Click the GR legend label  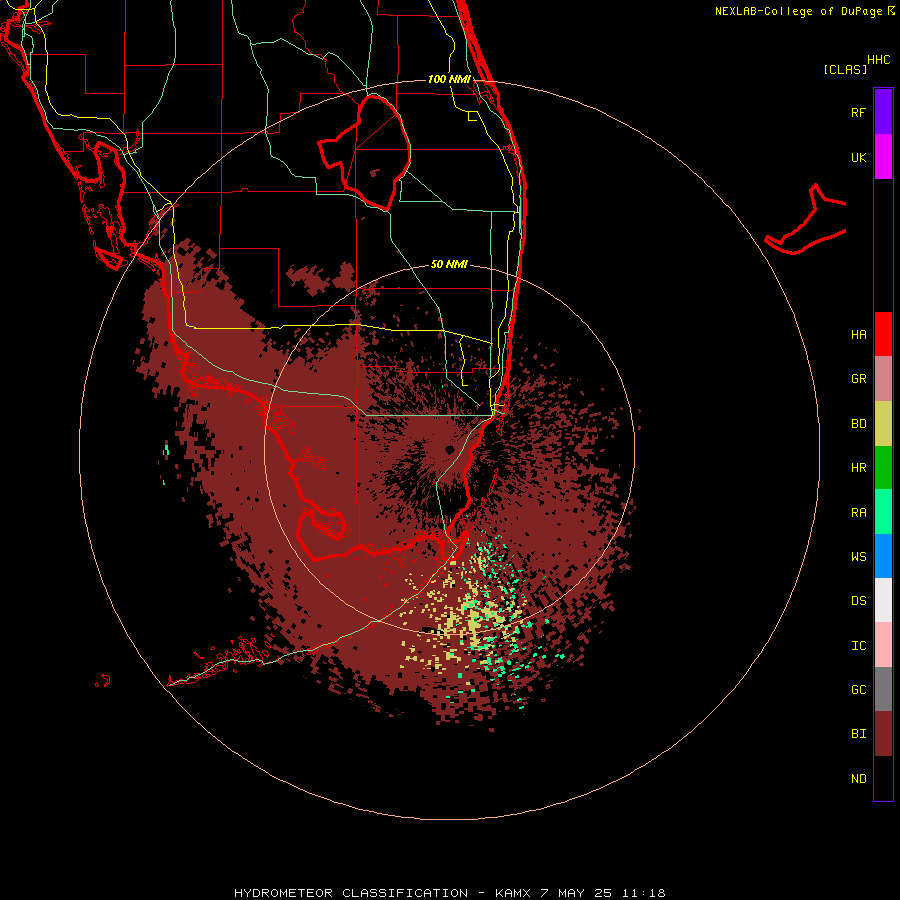(x=858, y=379)
